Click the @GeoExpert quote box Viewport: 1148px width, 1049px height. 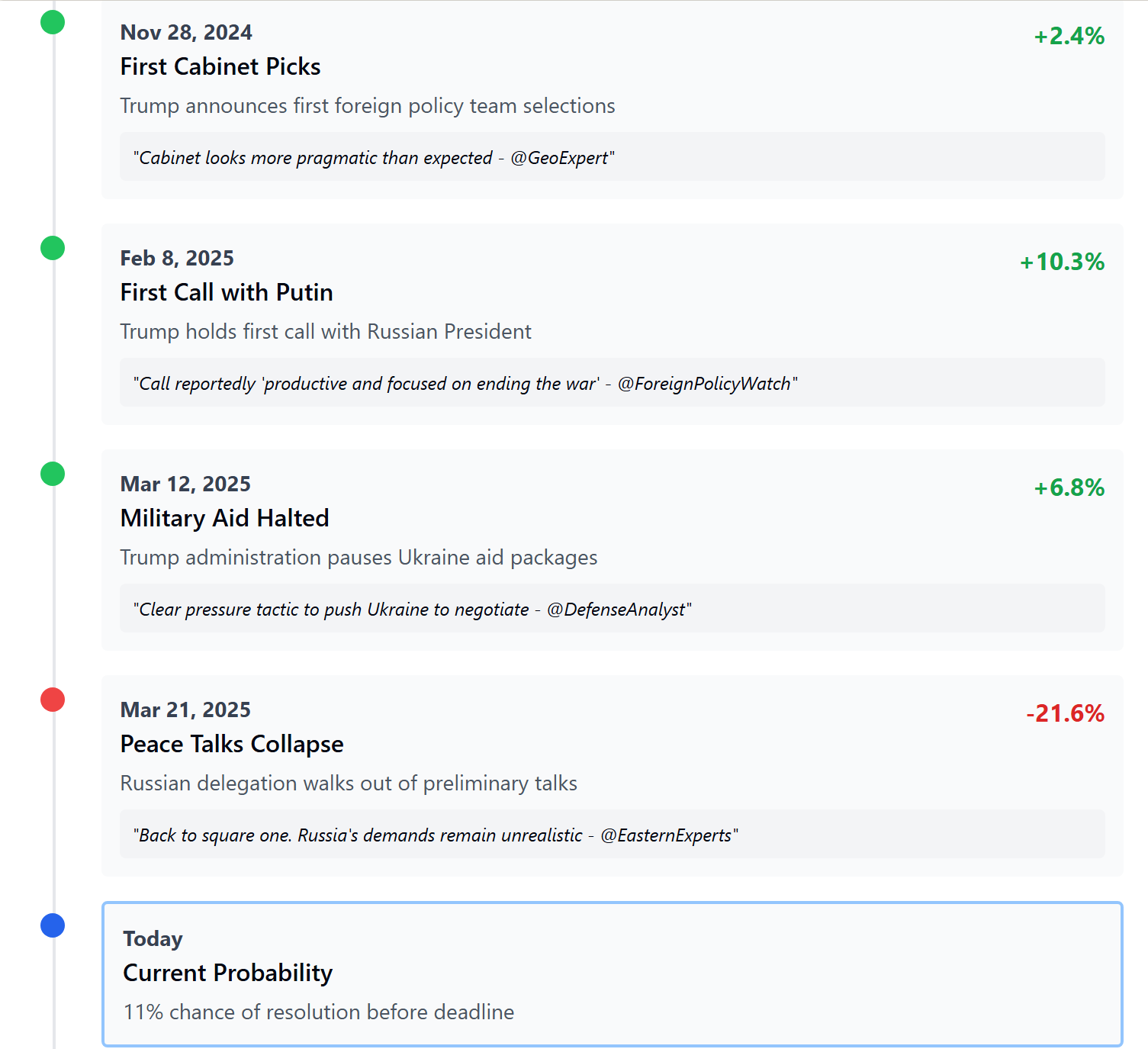612,157
